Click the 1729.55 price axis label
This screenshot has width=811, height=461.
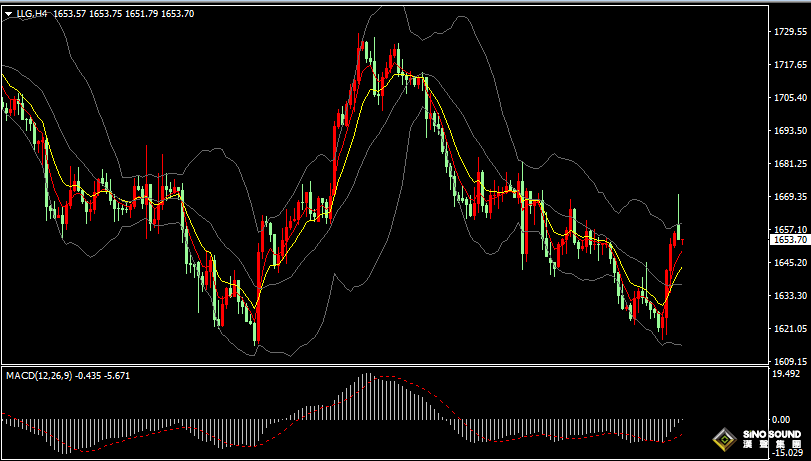point(789,32)
